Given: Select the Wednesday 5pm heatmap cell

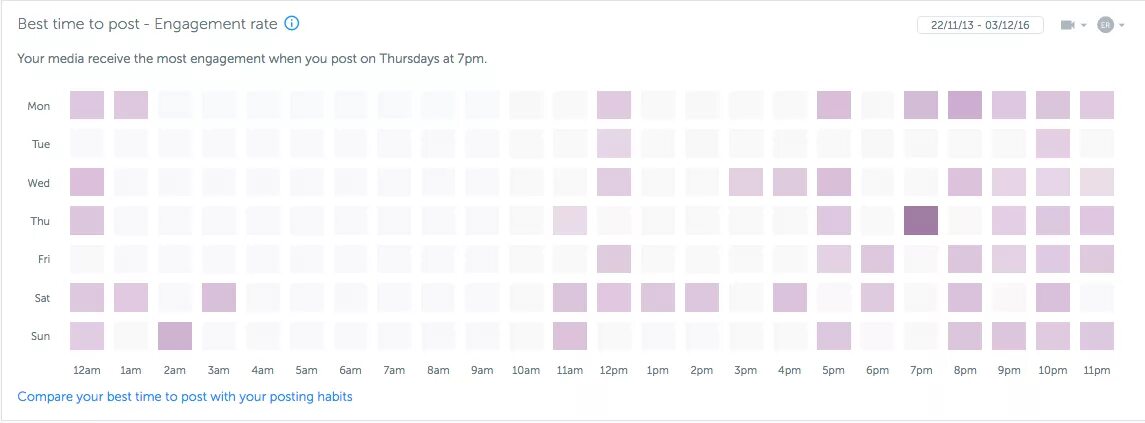Looking at the screenshot, I should 834,182.
